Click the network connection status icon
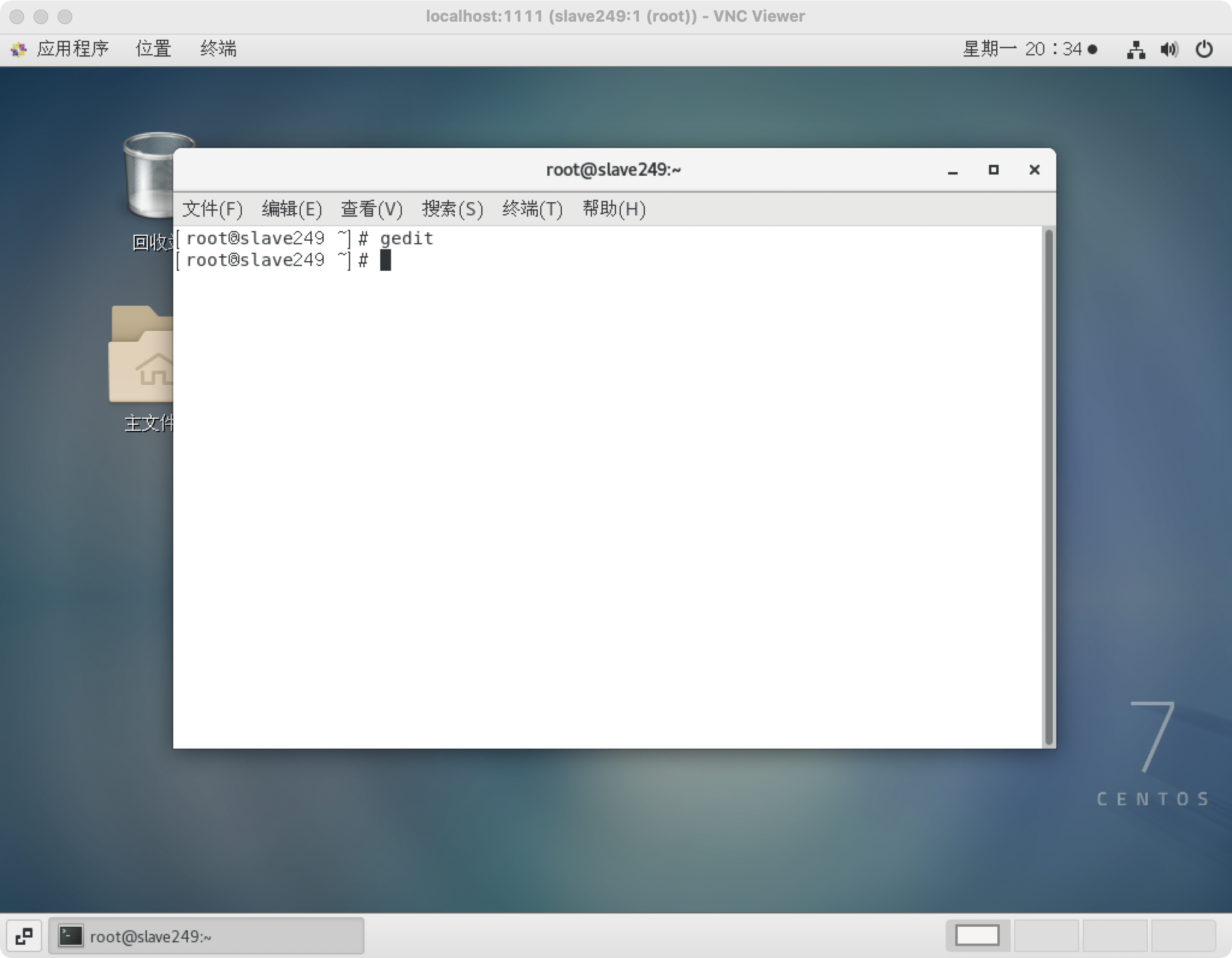Screen dimensions: 1232x958 1135,49
